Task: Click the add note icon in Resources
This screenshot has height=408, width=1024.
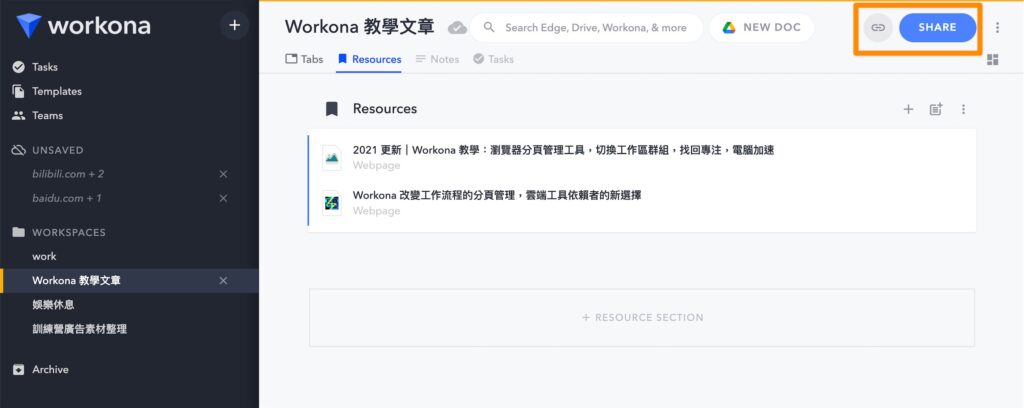Action: pyautogui.click(x=936, y=109)
